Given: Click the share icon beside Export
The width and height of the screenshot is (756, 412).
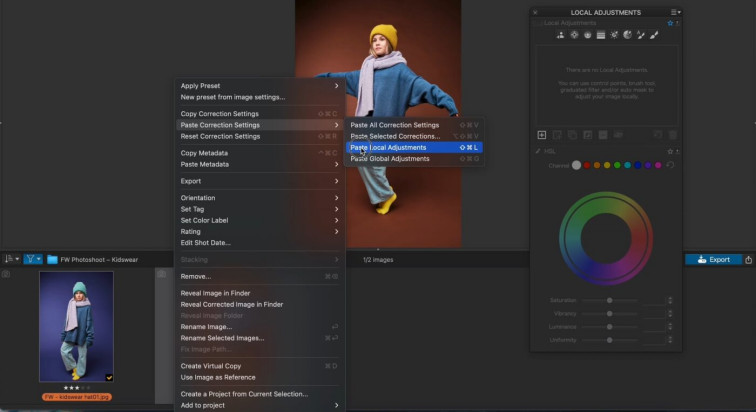Looking at the screenshot, I should coord(748,260).
